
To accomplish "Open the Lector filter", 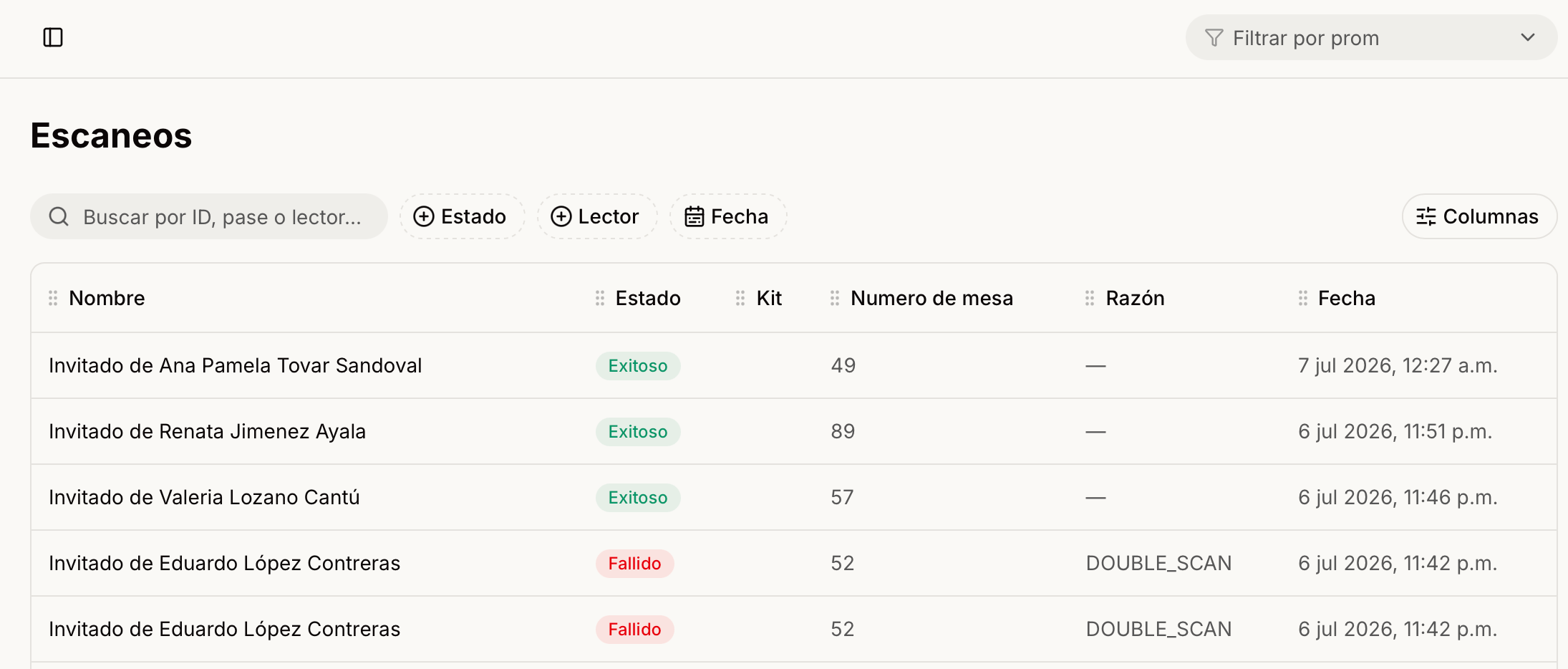I will point(597,216).
